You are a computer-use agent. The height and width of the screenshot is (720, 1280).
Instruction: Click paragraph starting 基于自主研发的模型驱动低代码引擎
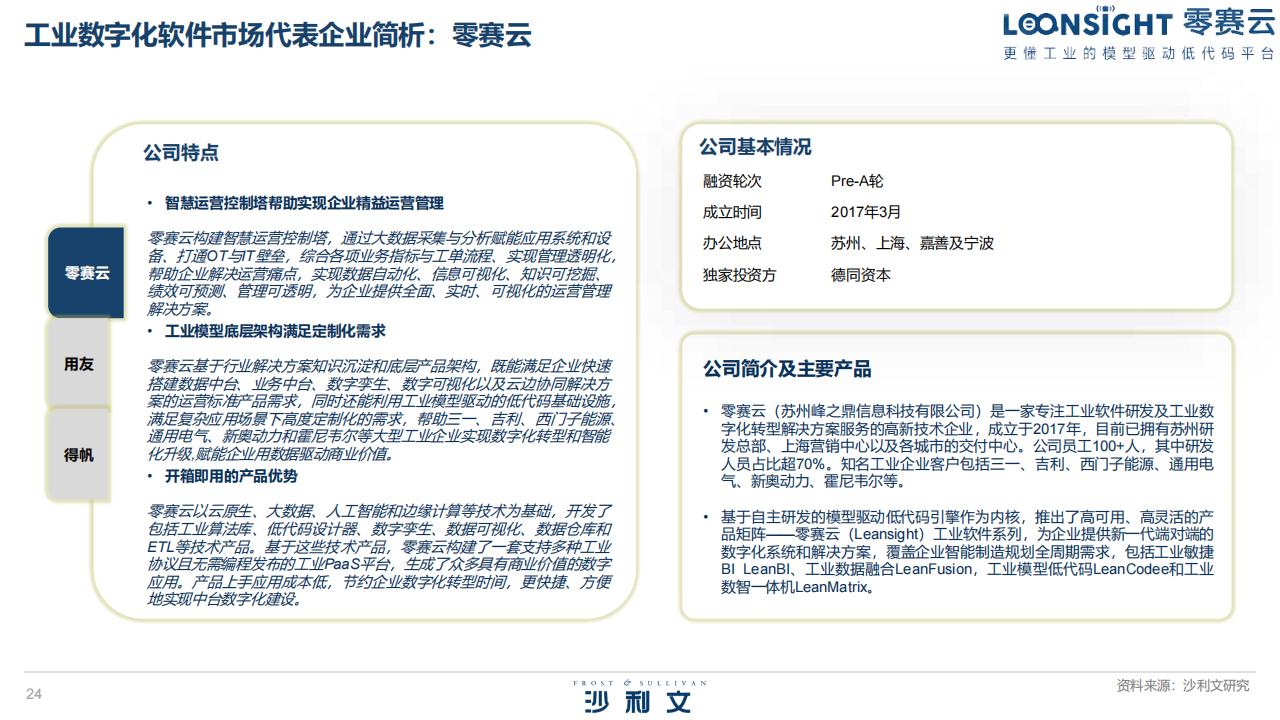coord(967,552)
